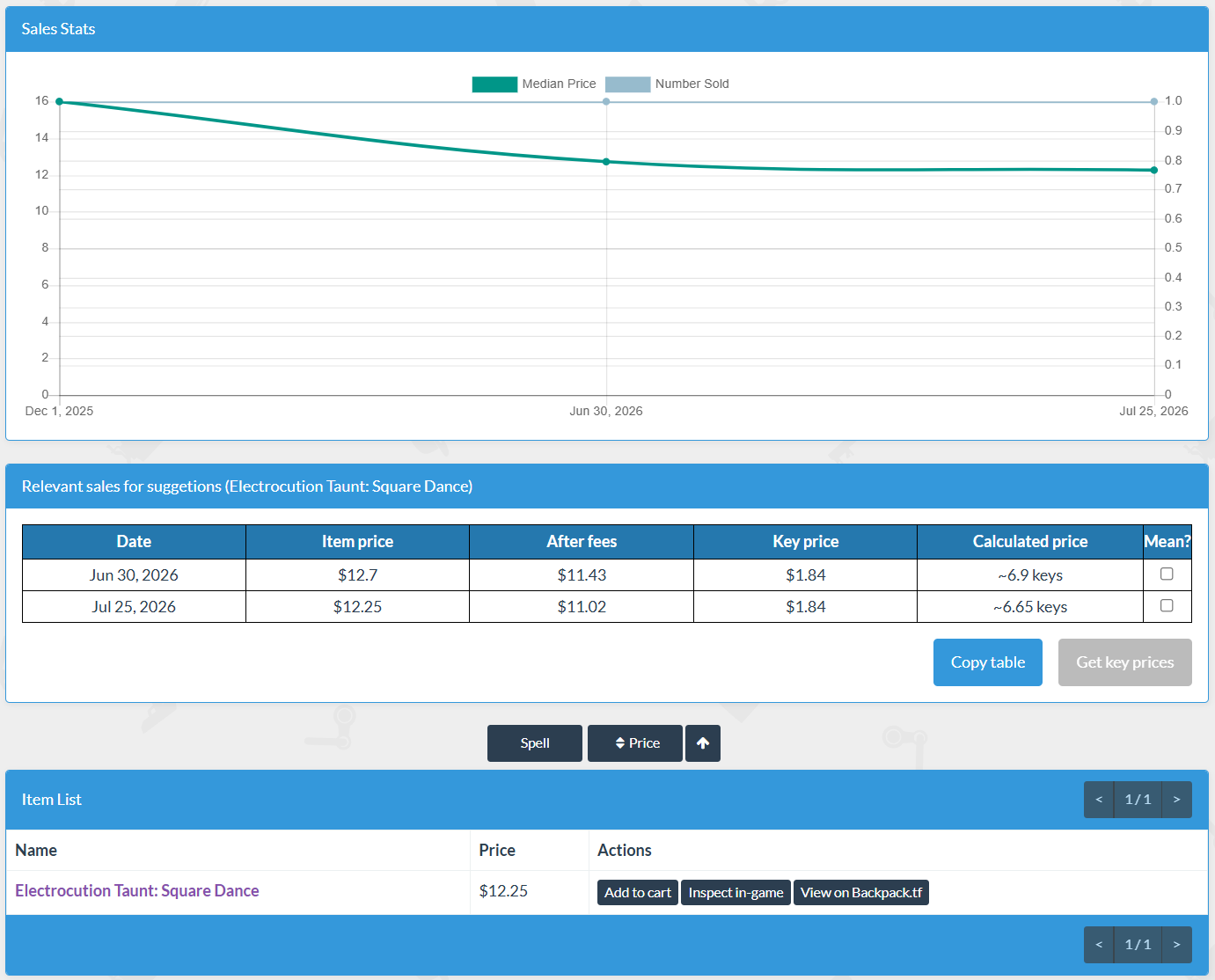The image size is (1215, 980).
Task: Click the Jun 30, 2026 number sold point
Action: point(606,102)
